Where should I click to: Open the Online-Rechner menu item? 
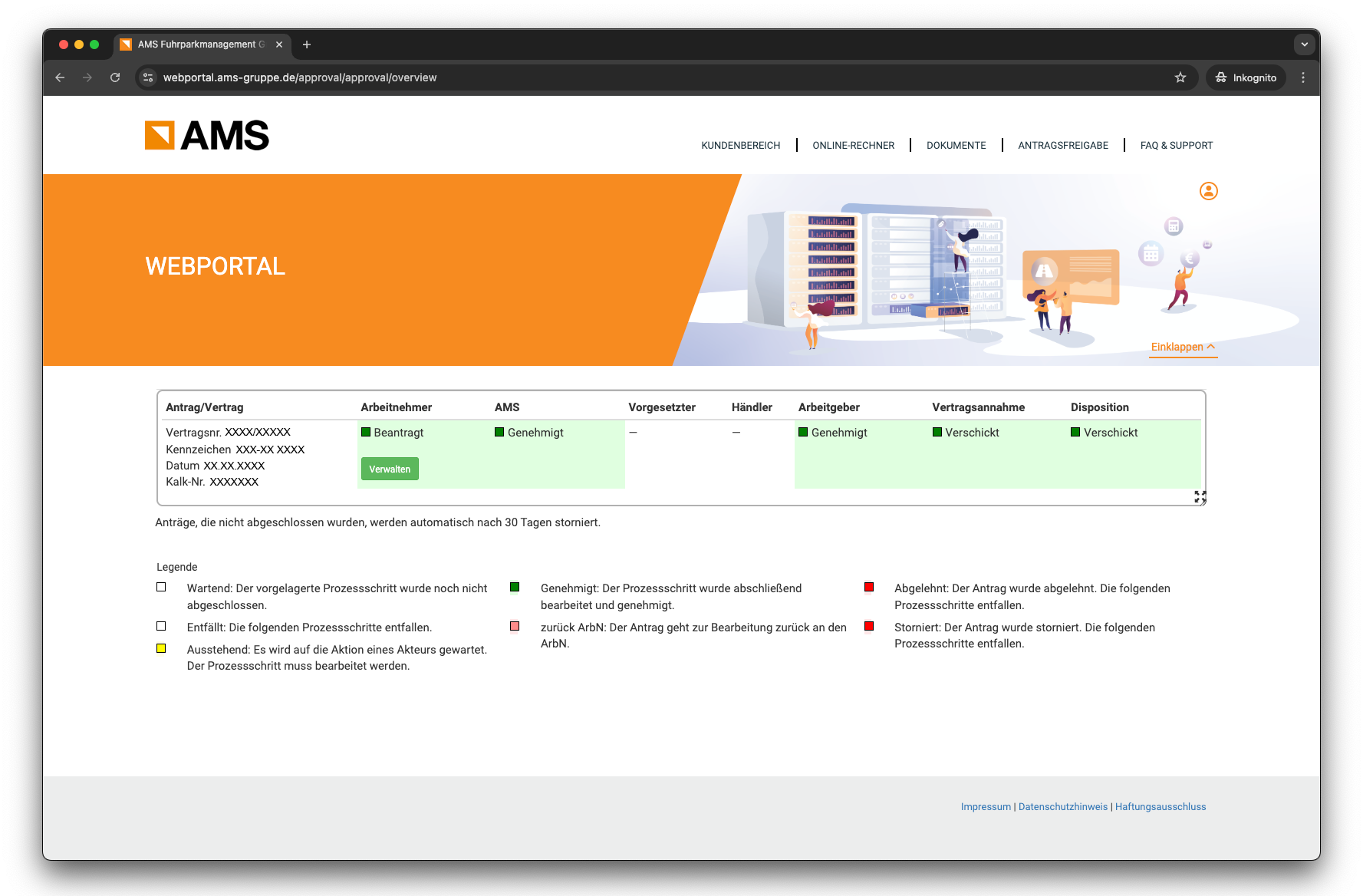pyautogui.click(x=853, y=146)
